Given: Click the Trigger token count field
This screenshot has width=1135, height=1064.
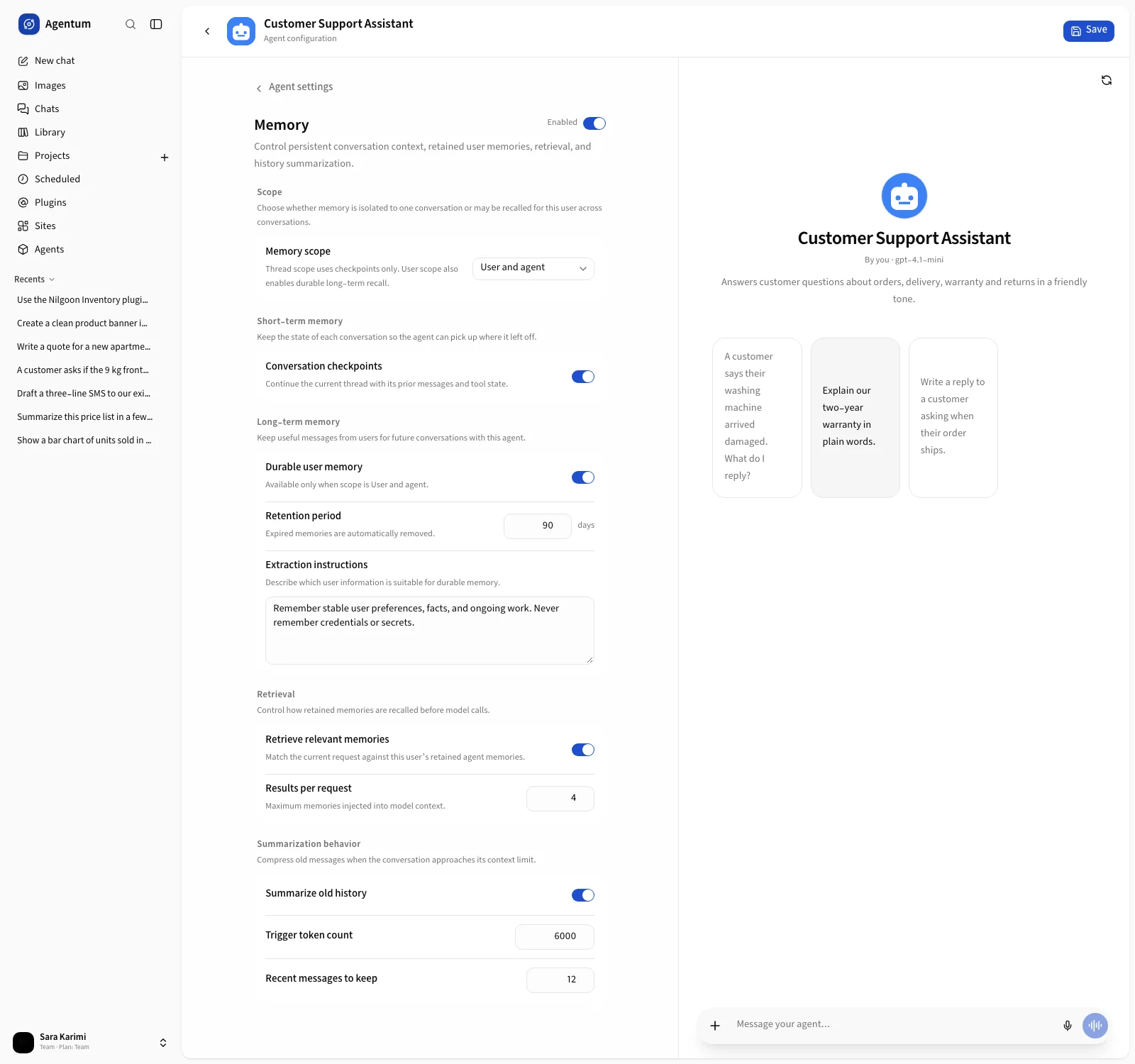Looking at the screenshot, I should click(x=555, y=936).
